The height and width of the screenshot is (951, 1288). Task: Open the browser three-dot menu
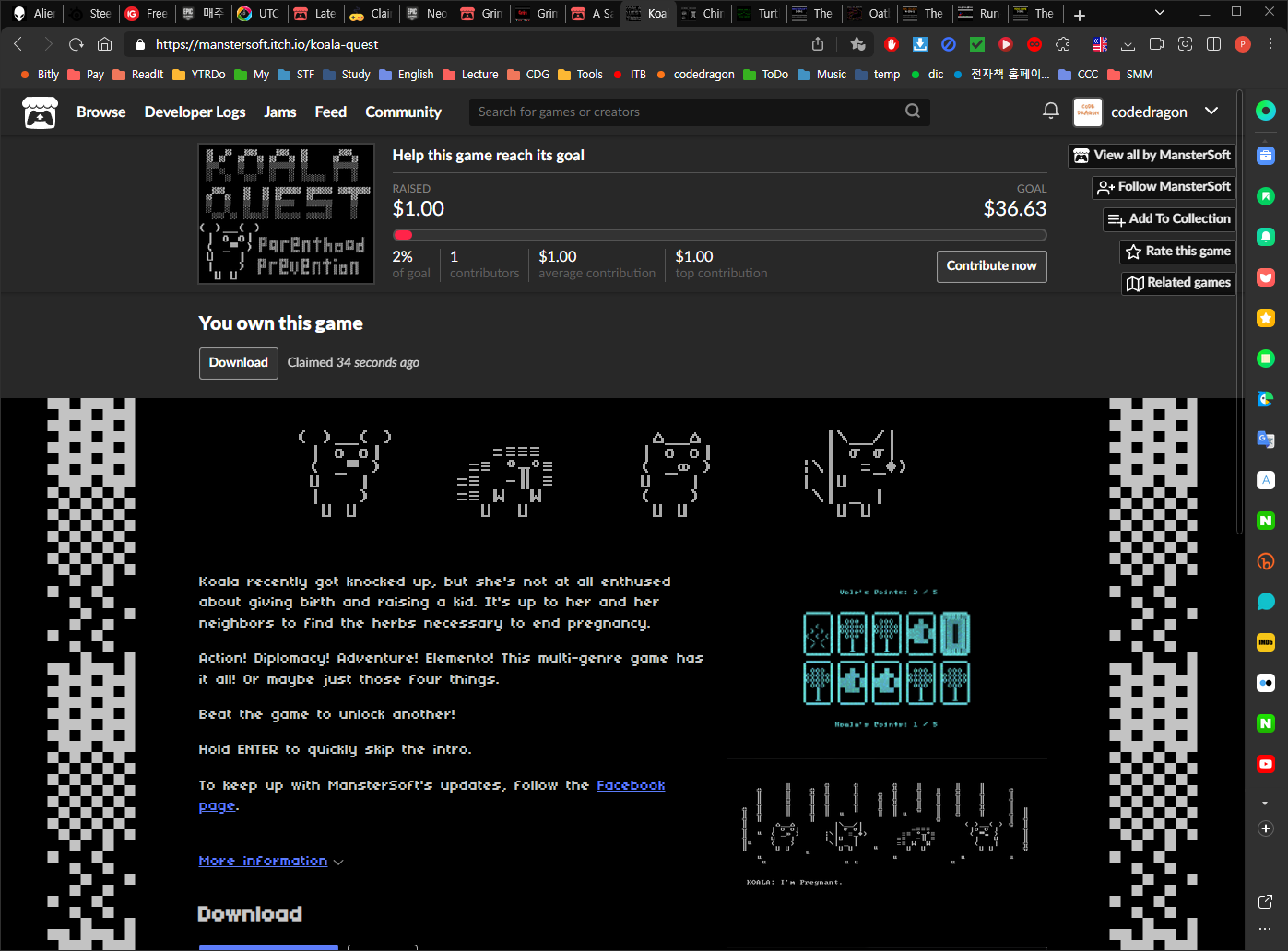[x=1270, y=44]
